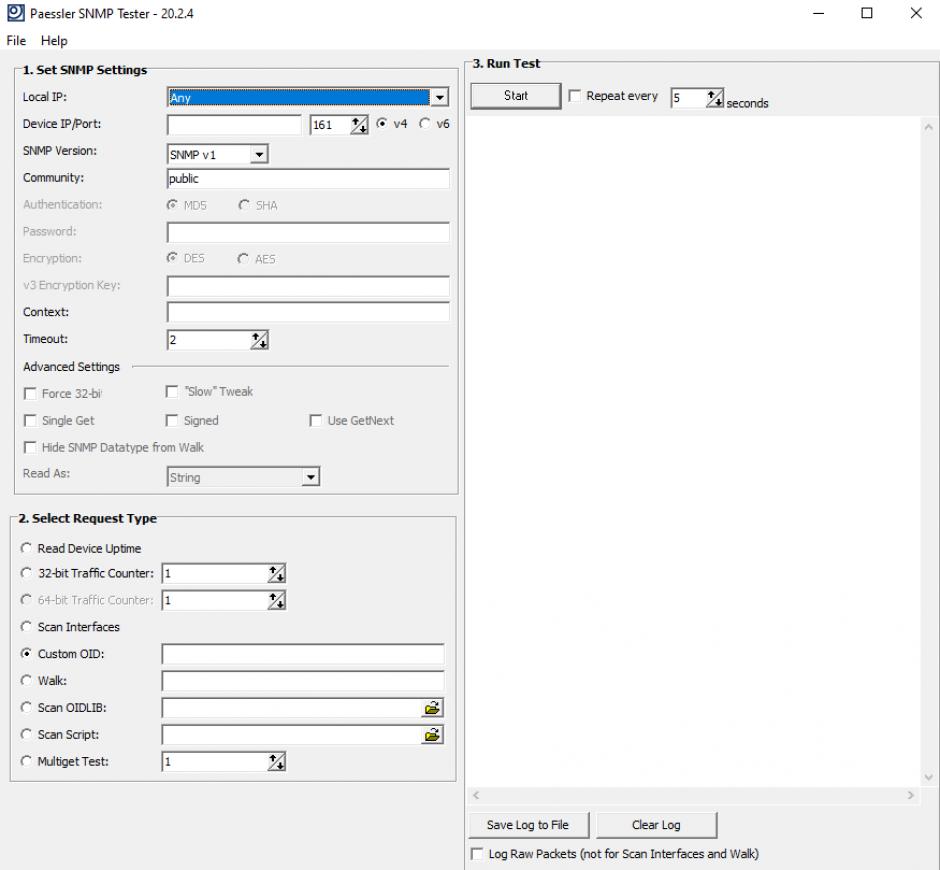Click log horizontal scroll left arrow

pos(476,795)
